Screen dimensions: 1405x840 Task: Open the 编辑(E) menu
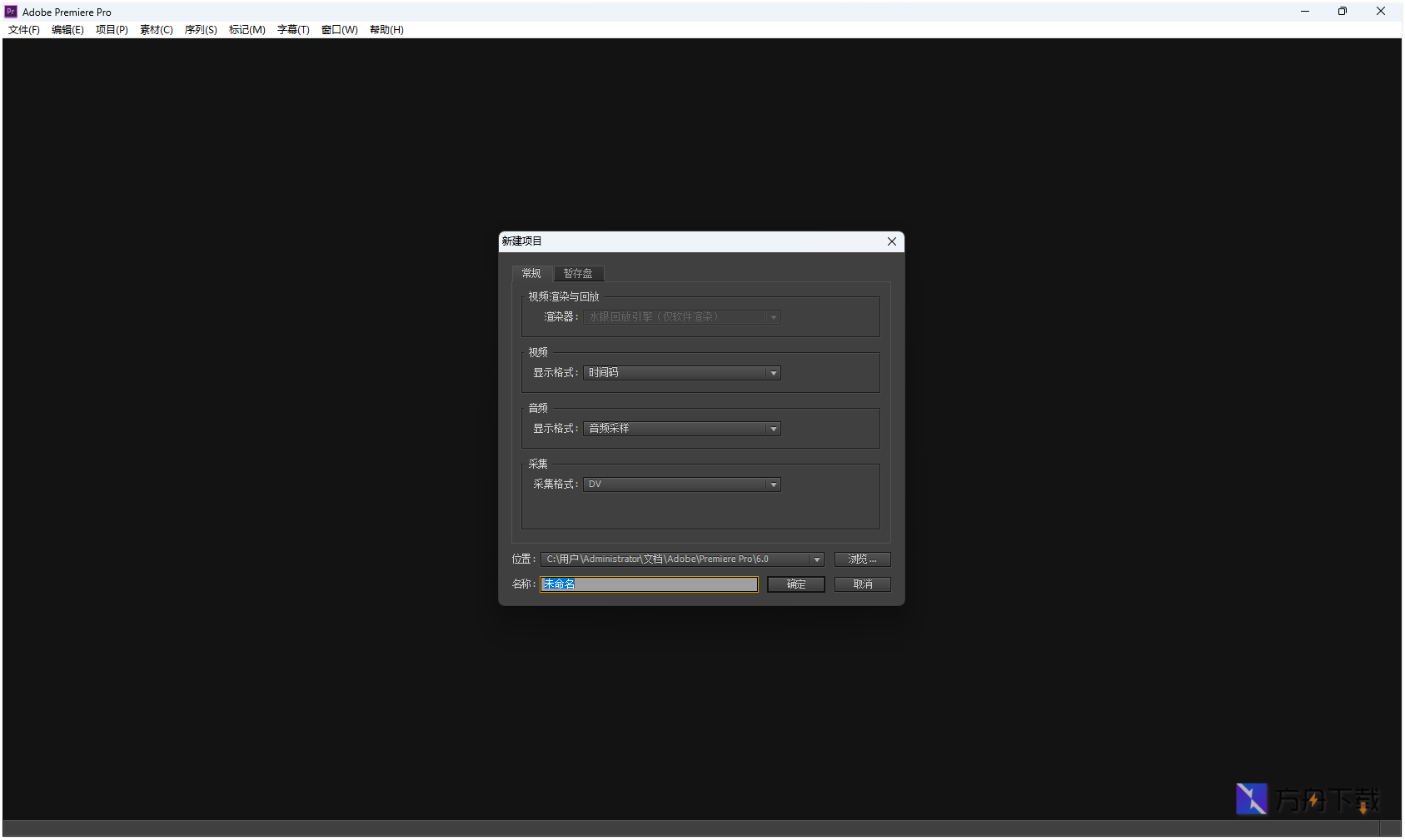(67, 30)
